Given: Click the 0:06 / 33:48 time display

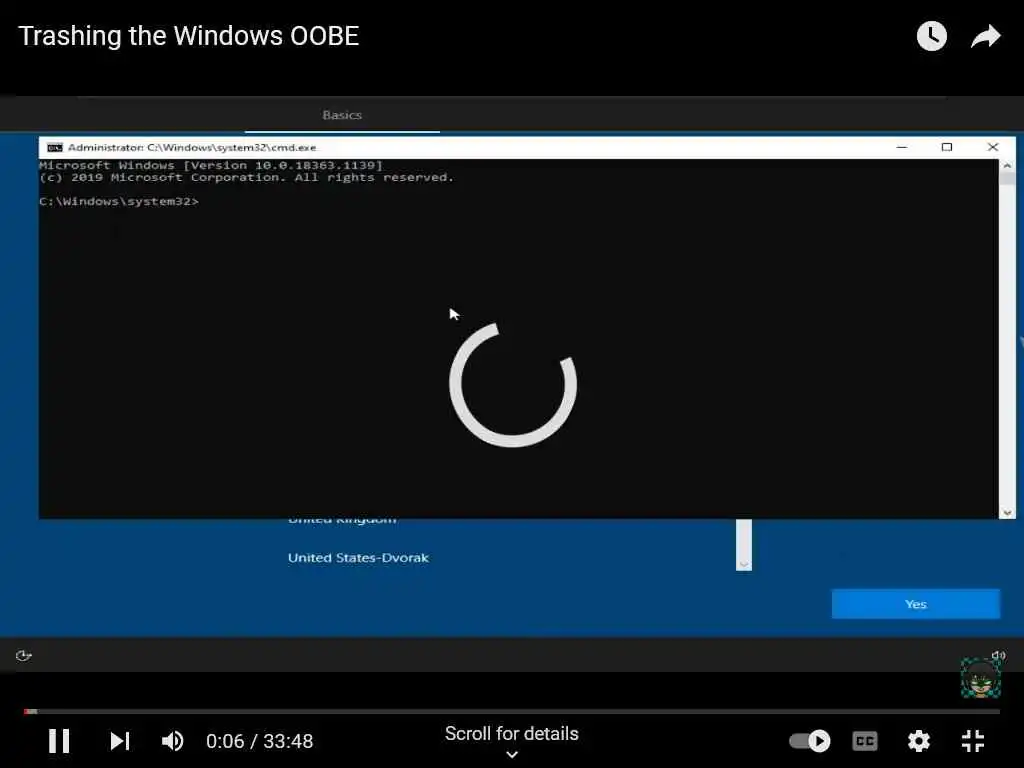Looking at the screenshot, I should click(x=259, y=741).
